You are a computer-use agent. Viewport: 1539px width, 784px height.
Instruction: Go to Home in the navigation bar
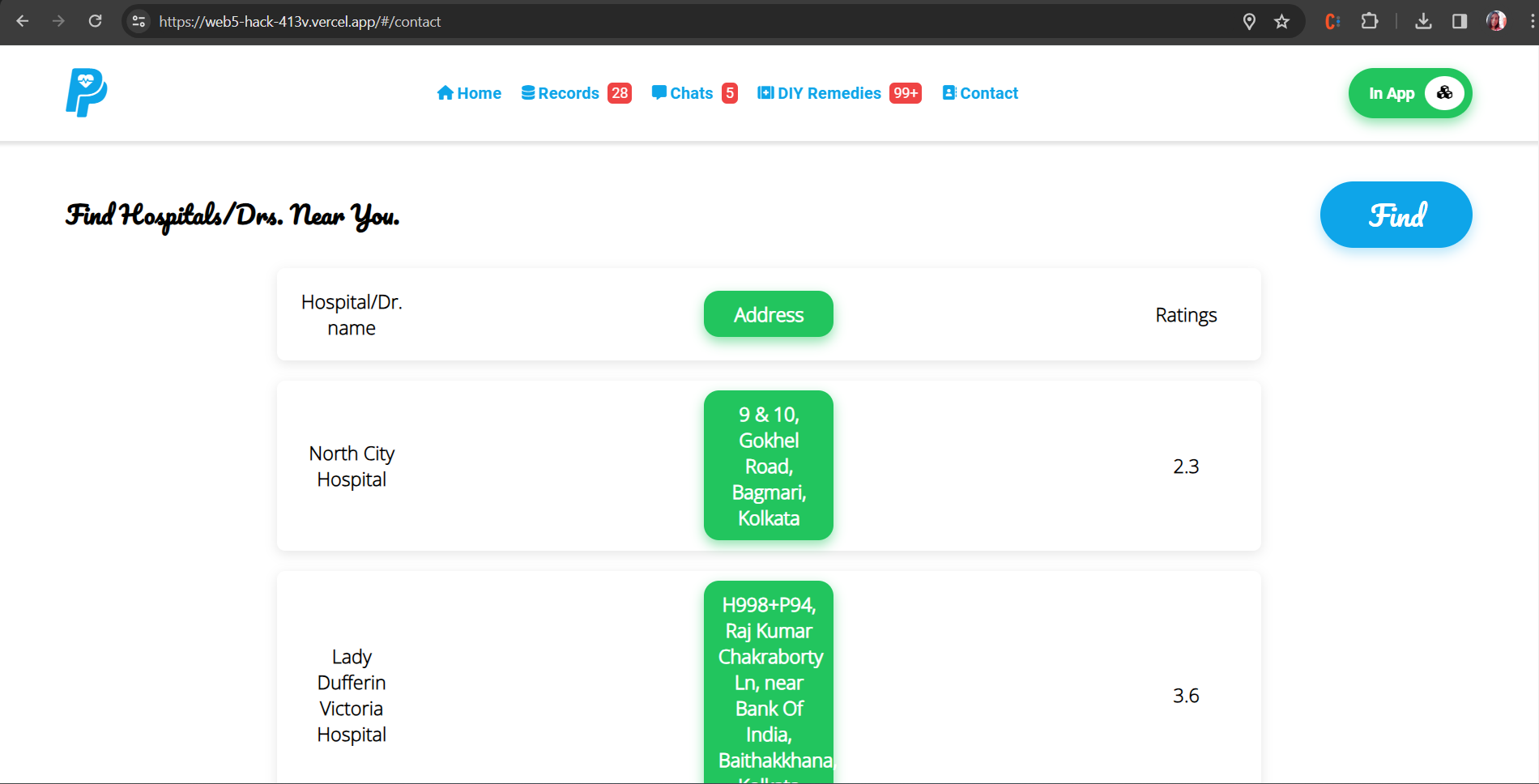(469, 93)
